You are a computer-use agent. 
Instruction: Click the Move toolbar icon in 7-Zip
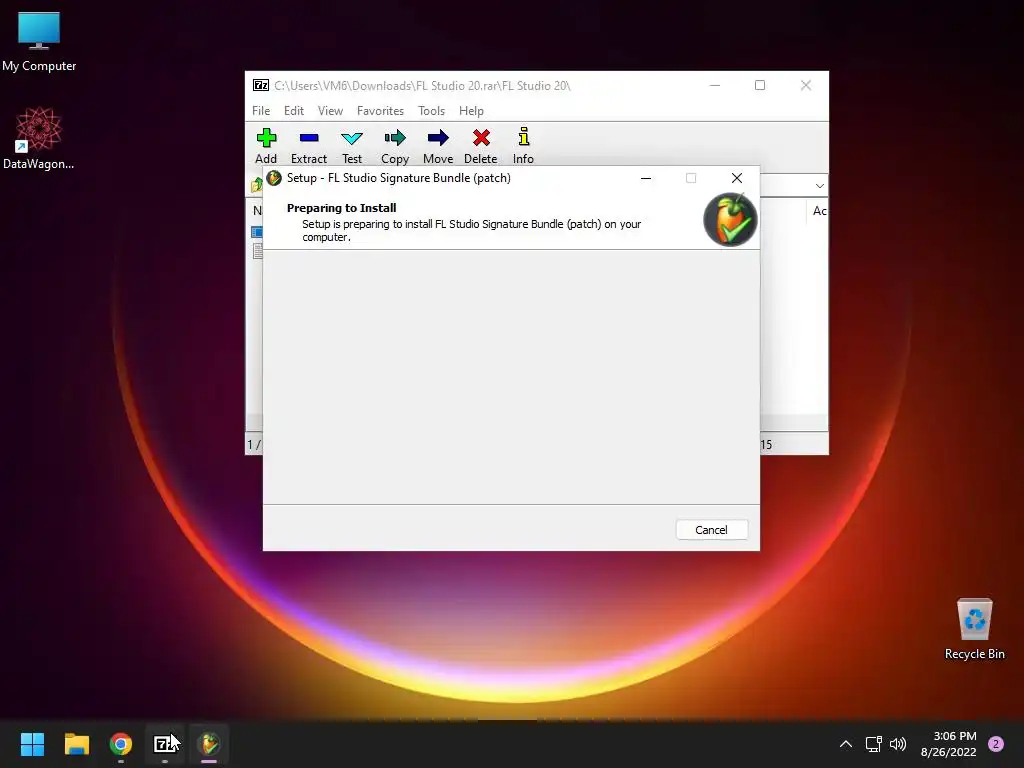pyautogui.click(x=438, y=145)
